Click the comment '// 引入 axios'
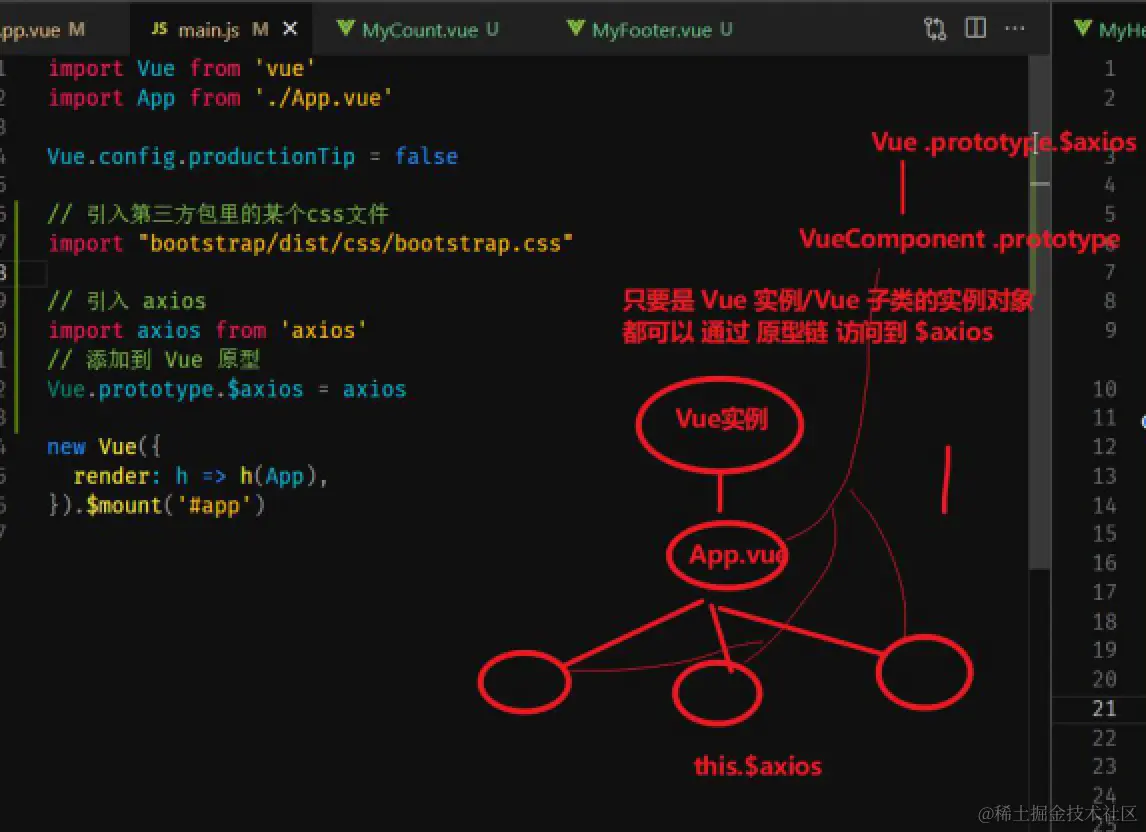Image resolution: width=1146 pixels, height=832 pixels. pos(126,301)
